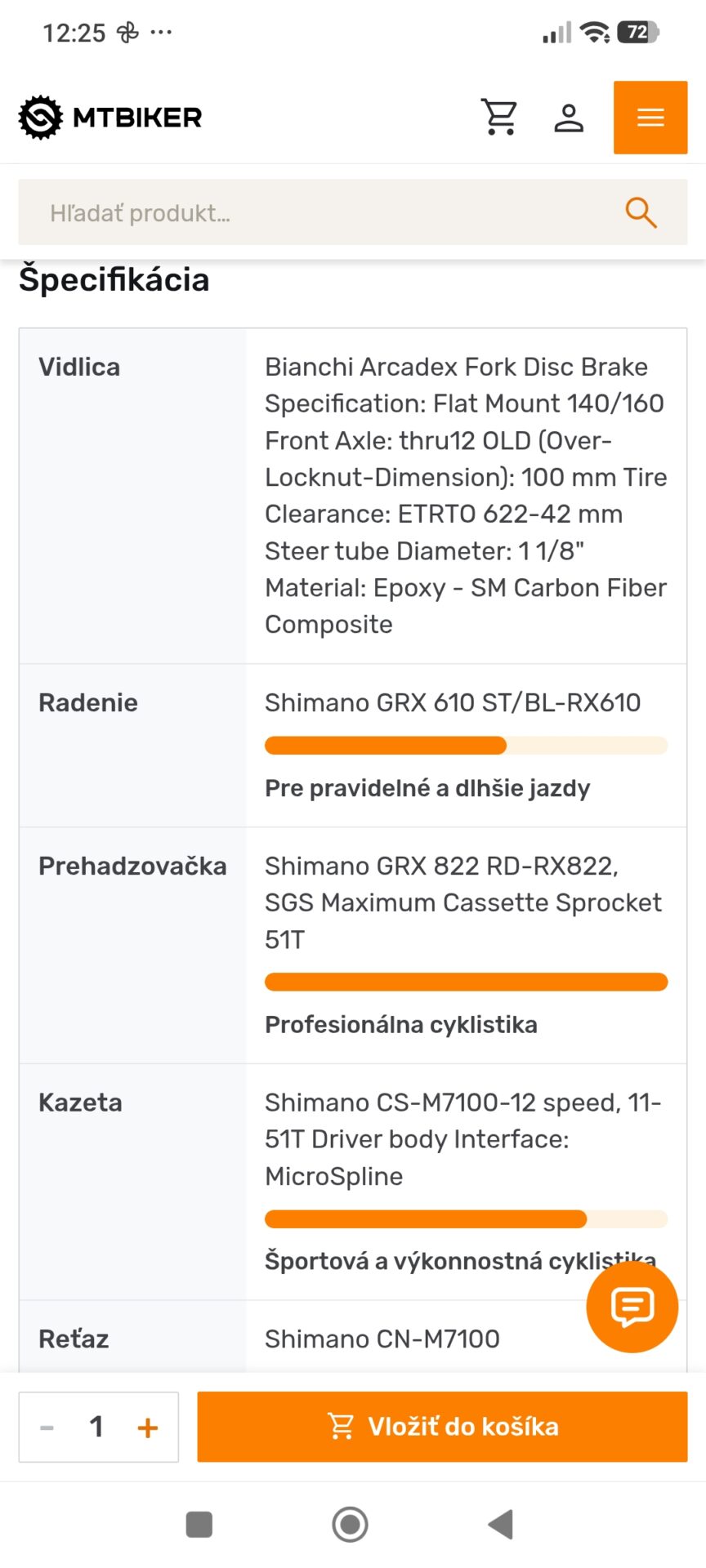Viewport: 706px width, 1568px height.
Task: Open the shopping cart icon
Action: pos(499,117)
